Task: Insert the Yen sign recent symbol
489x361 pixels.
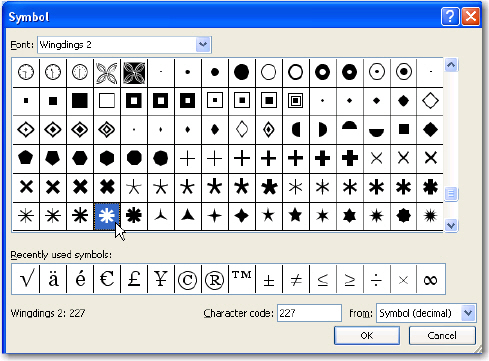Action: tap(161, 278)
